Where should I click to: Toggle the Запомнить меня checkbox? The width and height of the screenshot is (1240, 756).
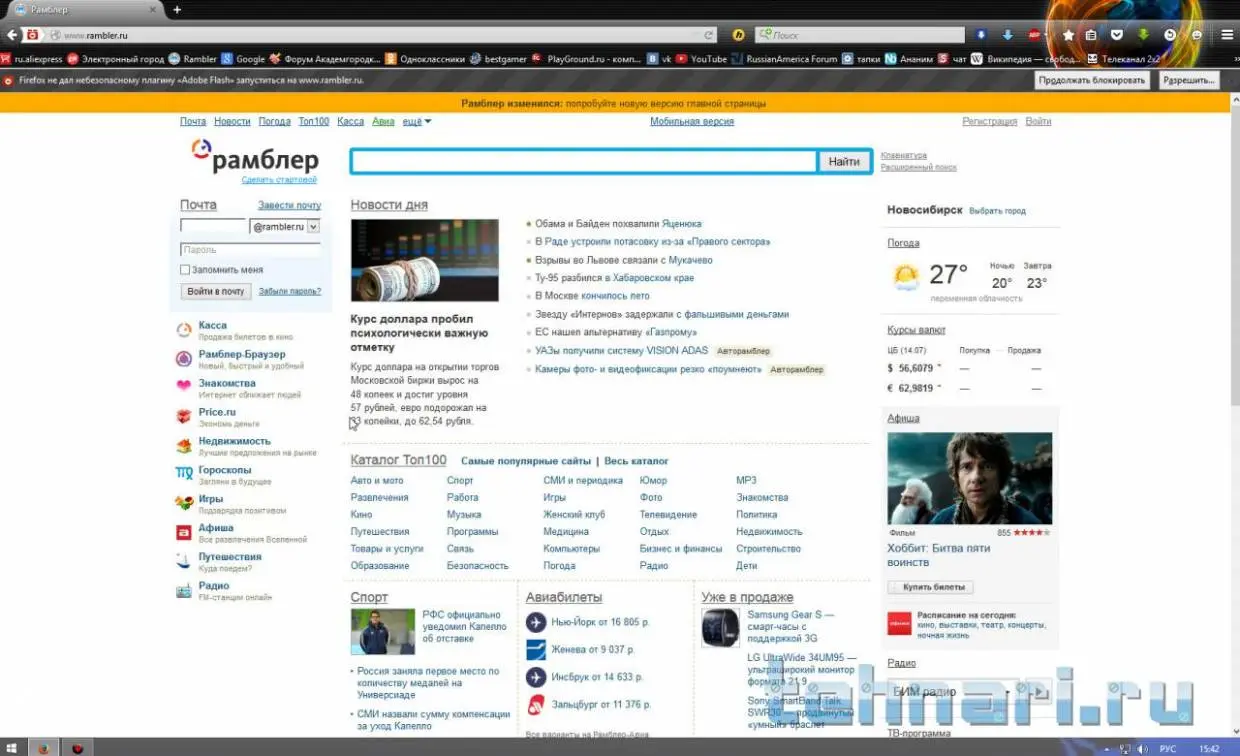185,269
